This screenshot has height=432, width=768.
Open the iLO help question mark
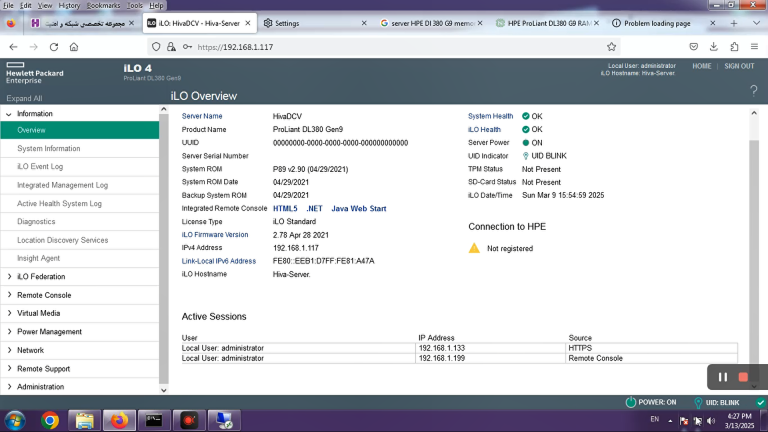click(x=754, y=91)
